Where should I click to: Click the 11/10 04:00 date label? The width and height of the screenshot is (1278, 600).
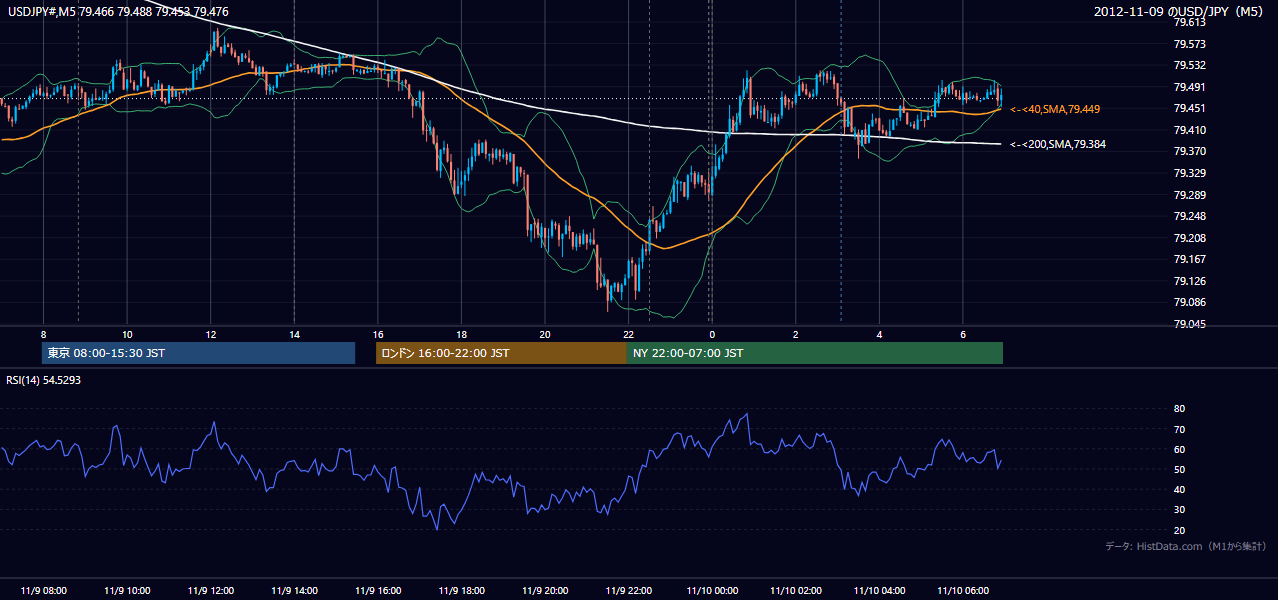pos(879,591)
